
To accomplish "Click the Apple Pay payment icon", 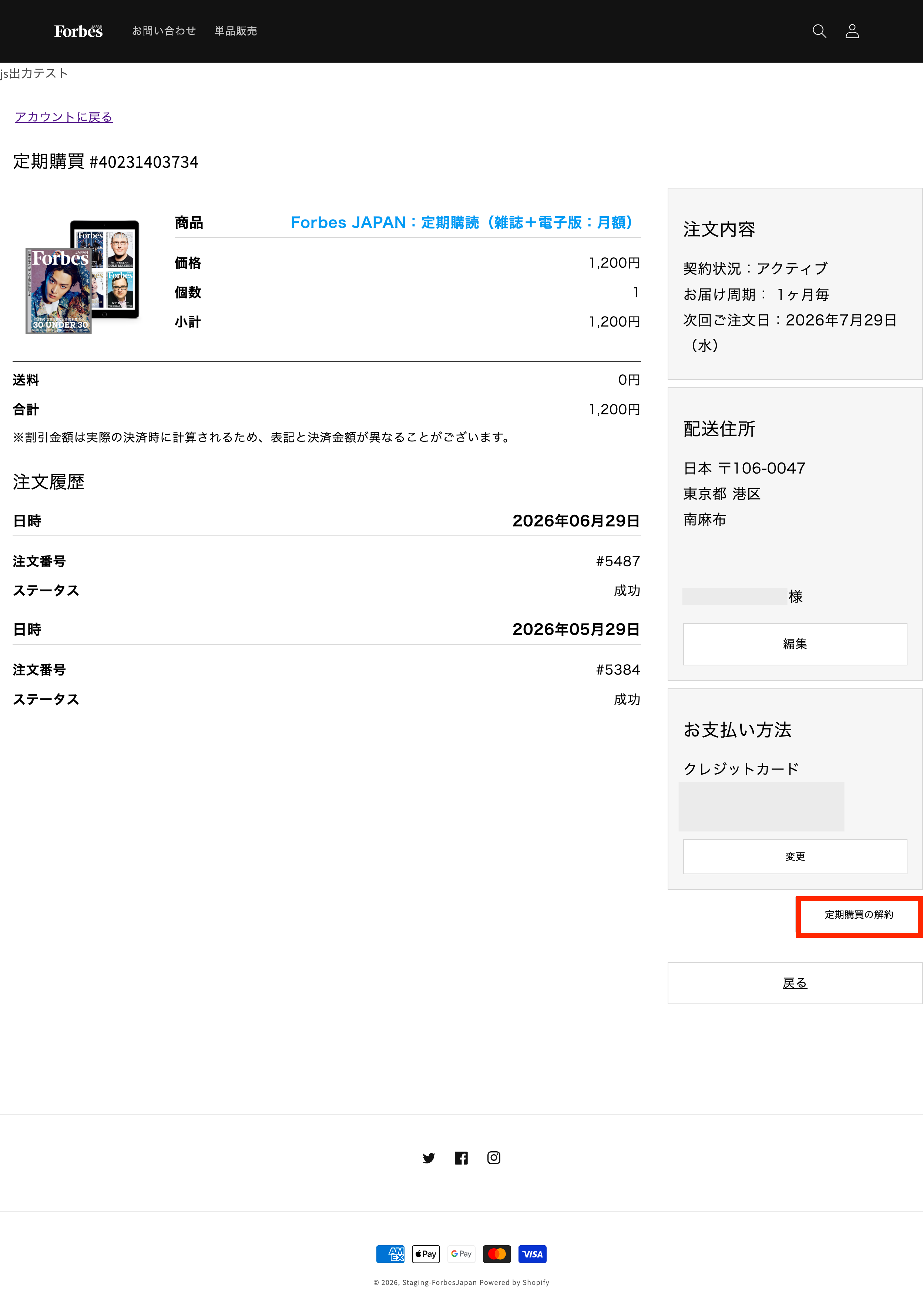I will coord(426,1254).
